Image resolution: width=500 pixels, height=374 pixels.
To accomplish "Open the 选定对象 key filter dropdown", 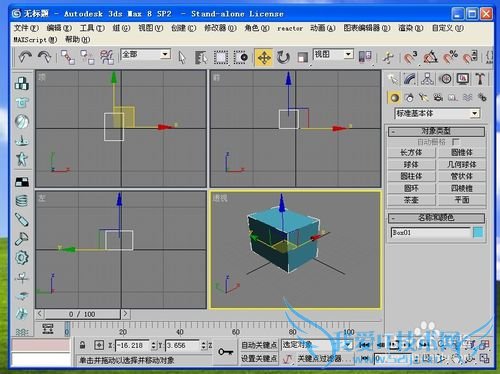I will pyautogui.click(x=348, y=345).
